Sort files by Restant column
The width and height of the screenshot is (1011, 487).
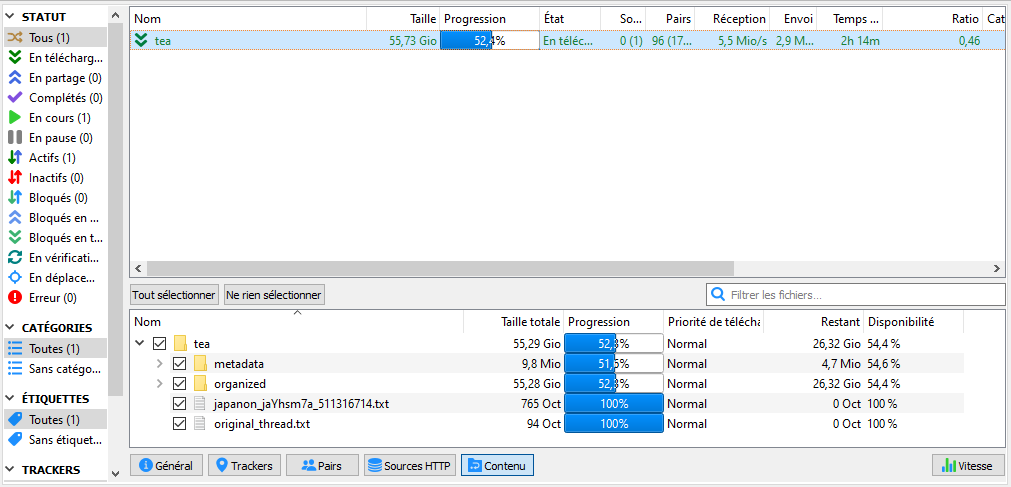814,322
